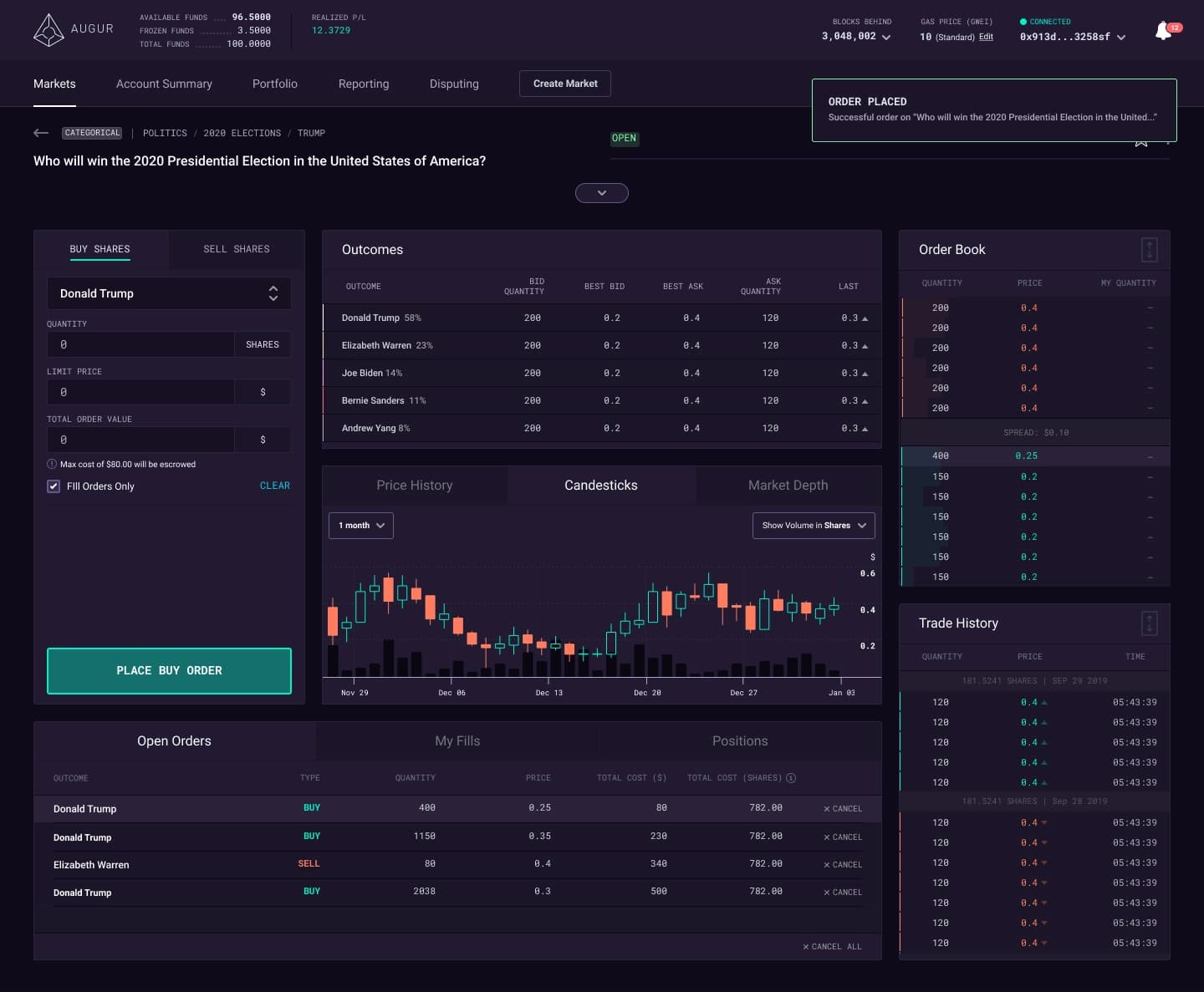Image resolution: width=1204 pixels, height=992 pixels.
Task: Click the Realized P/L value 12.3729
Action: coord(331,30)
